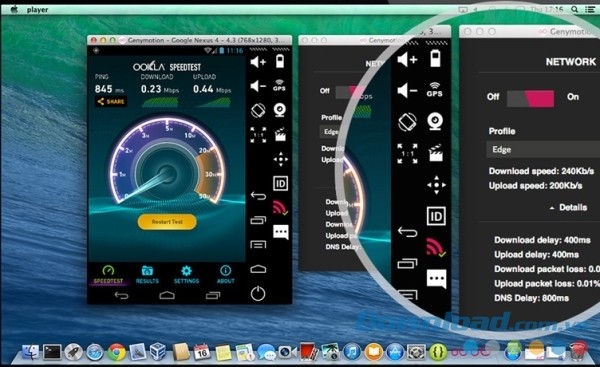This screenshot has height=367, width=600.
Task: Click volume down icon in Nexus 4 window toolbar
Action: pos(258,86)
